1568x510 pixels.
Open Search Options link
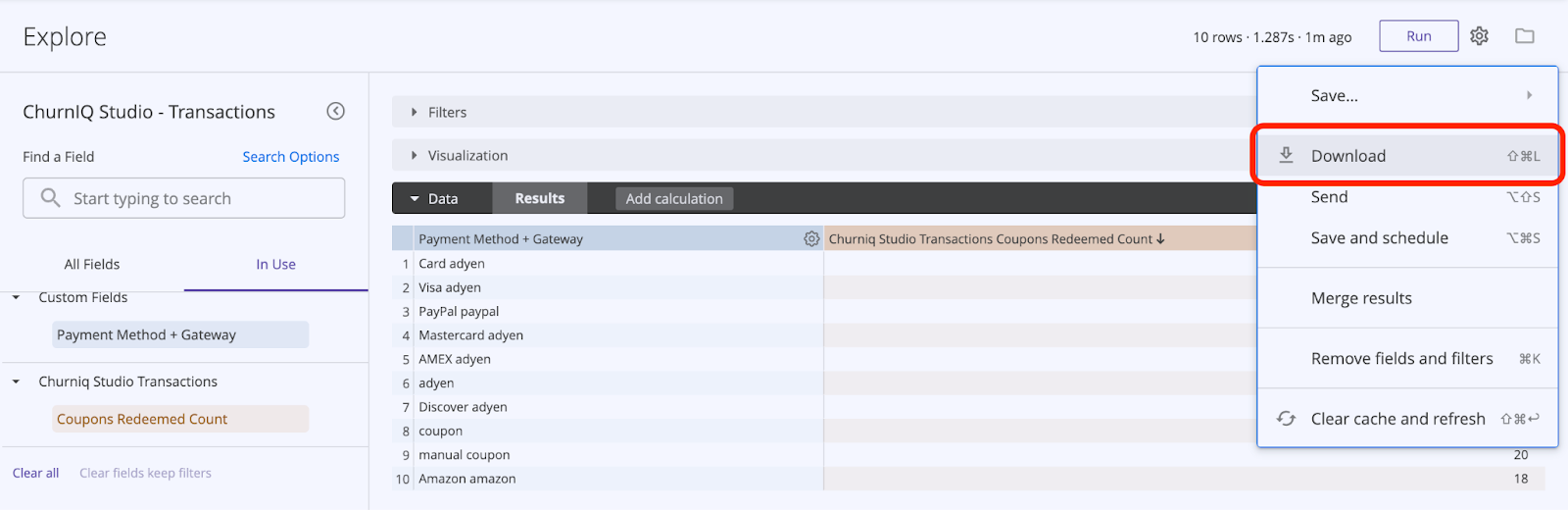click(291, 157)
